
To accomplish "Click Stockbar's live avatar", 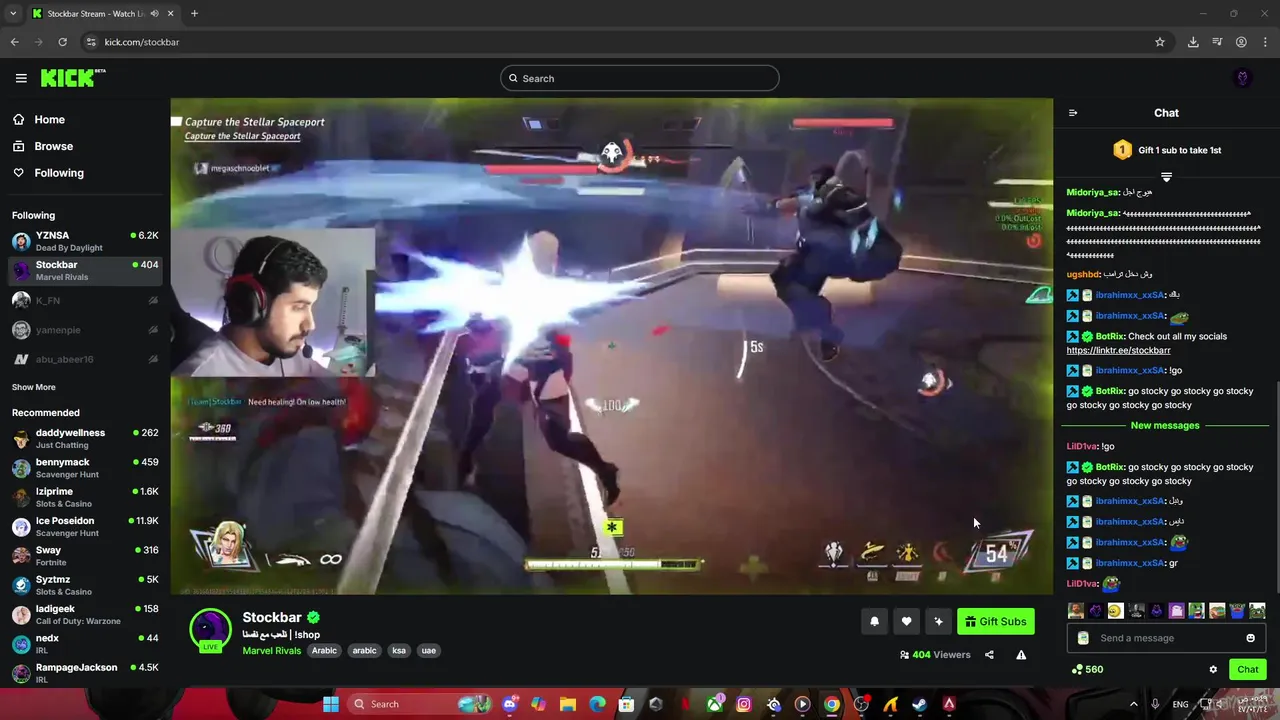I will click(x=211, y=630).
